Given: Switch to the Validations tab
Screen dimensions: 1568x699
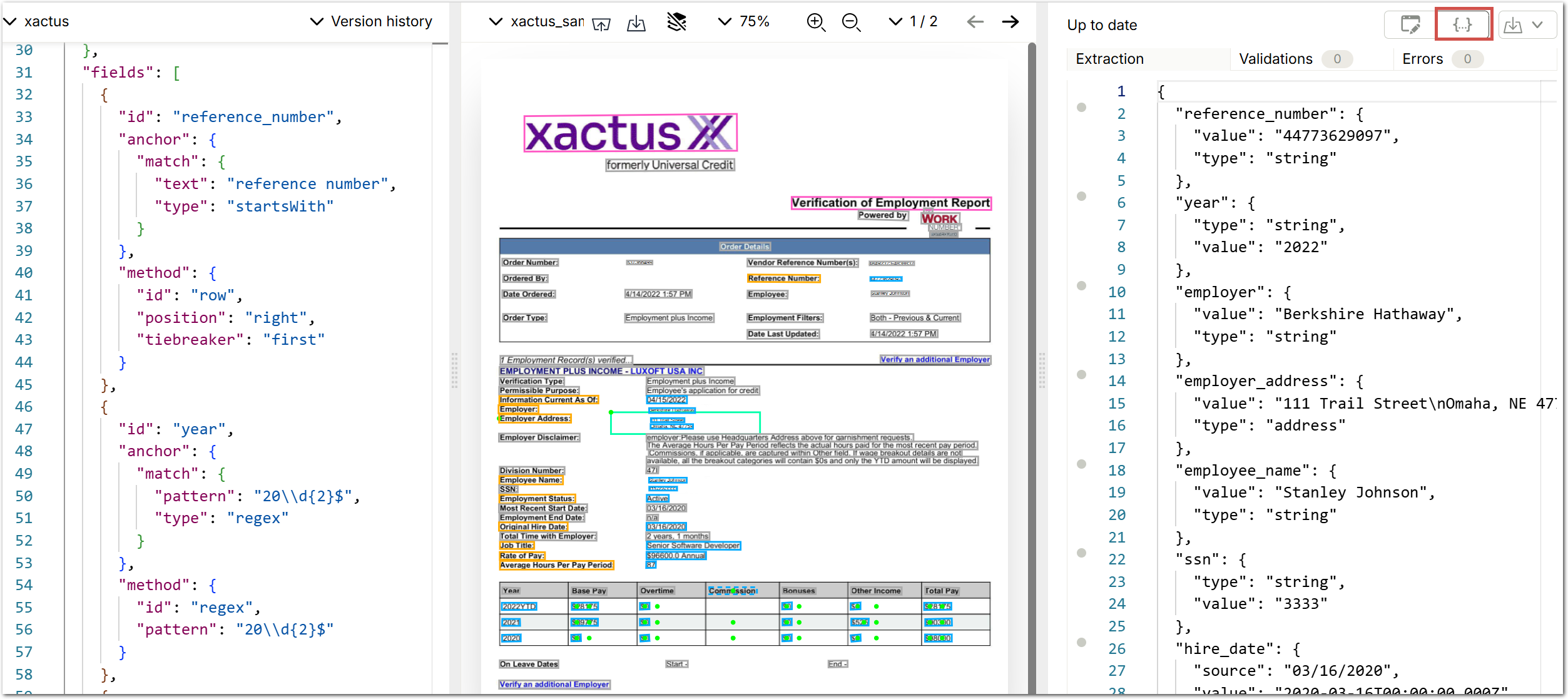Looking at the screenshot, I should [x=1276, y=59].
